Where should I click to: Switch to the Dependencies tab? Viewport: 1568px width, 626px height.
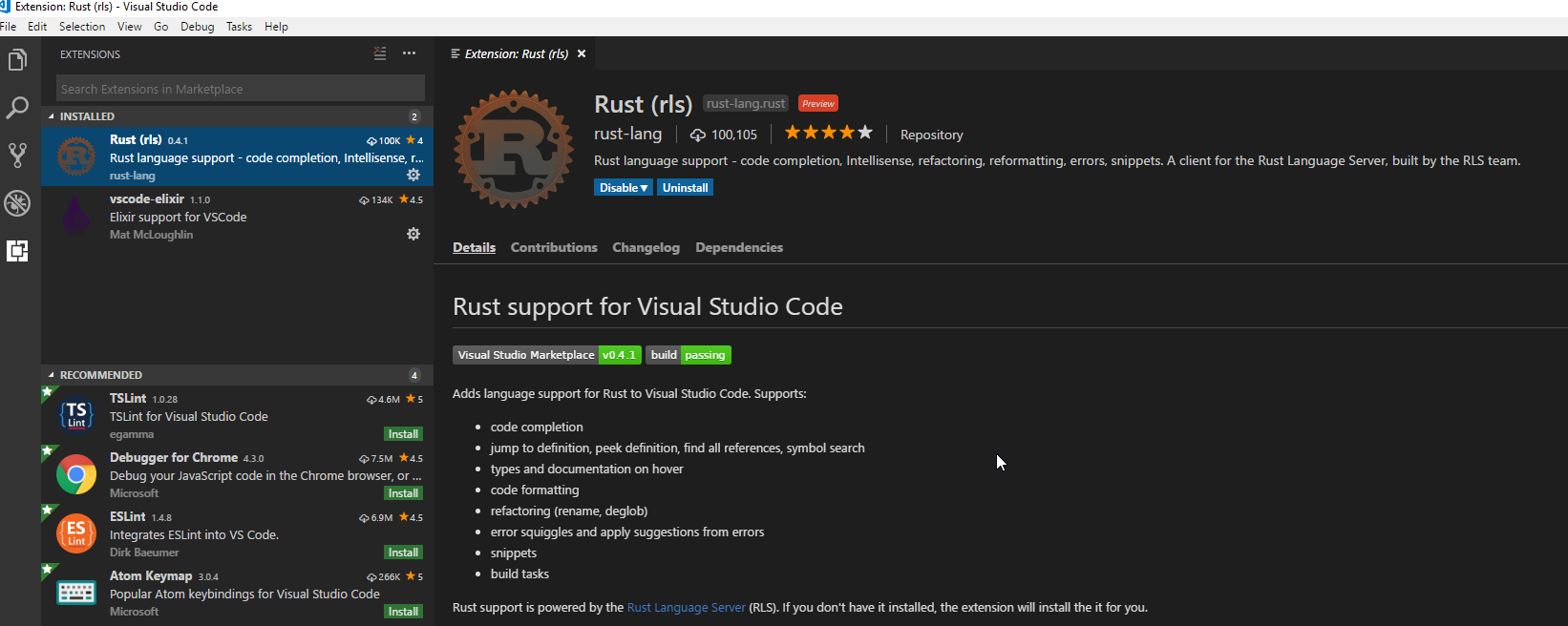739,247
